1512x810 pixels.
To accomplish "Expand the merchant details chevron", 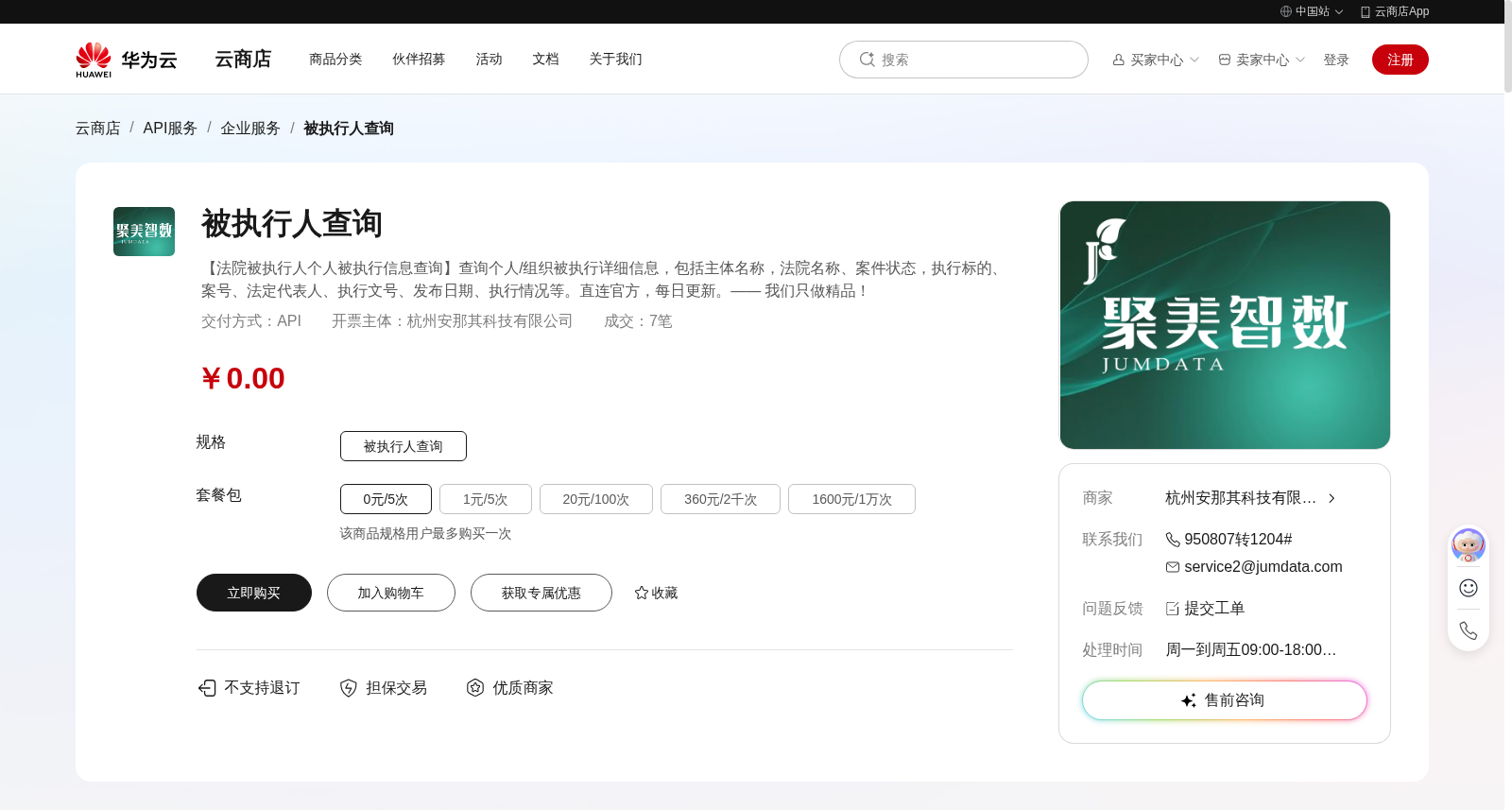I will 1332,498.
